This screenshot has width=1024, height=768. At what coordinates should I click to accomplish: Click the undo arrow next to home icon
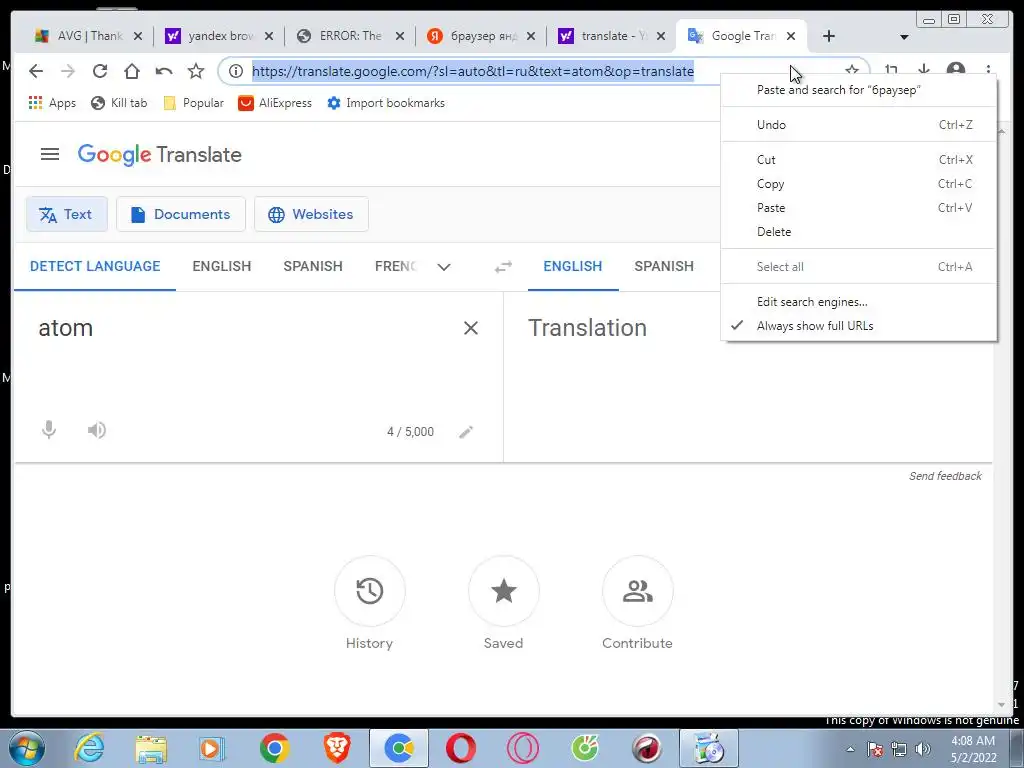pos(164,71)
